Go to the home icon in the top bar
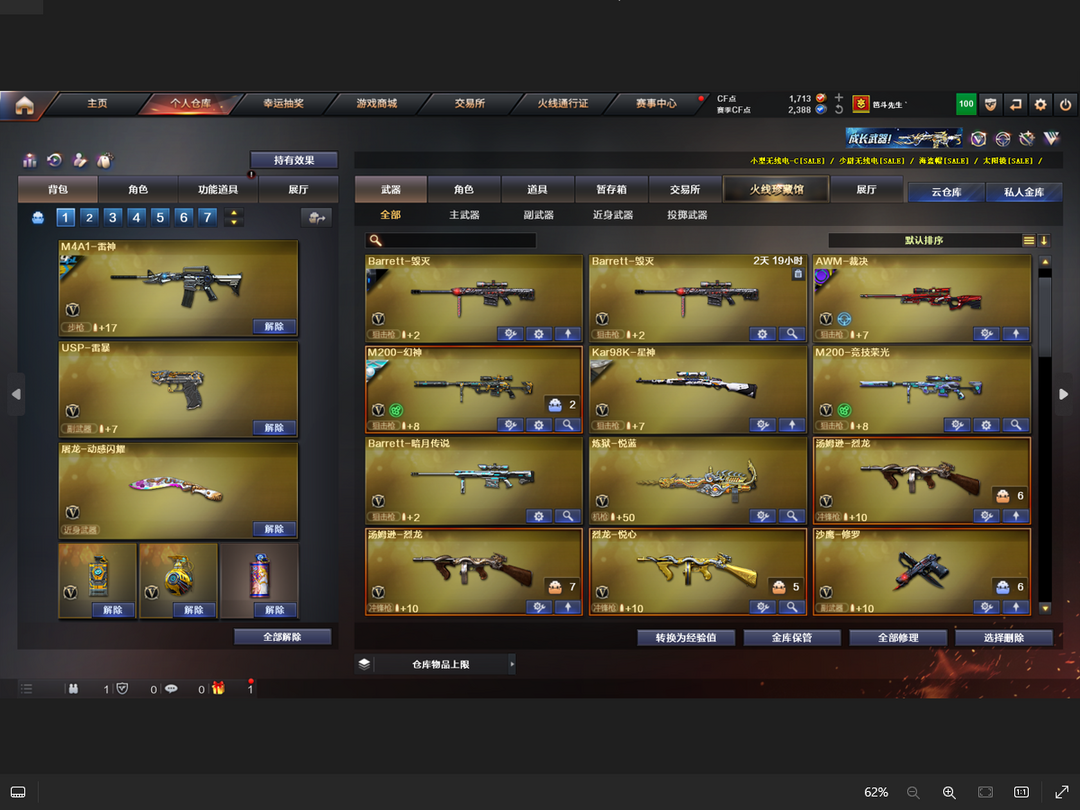 coord(24,105)
